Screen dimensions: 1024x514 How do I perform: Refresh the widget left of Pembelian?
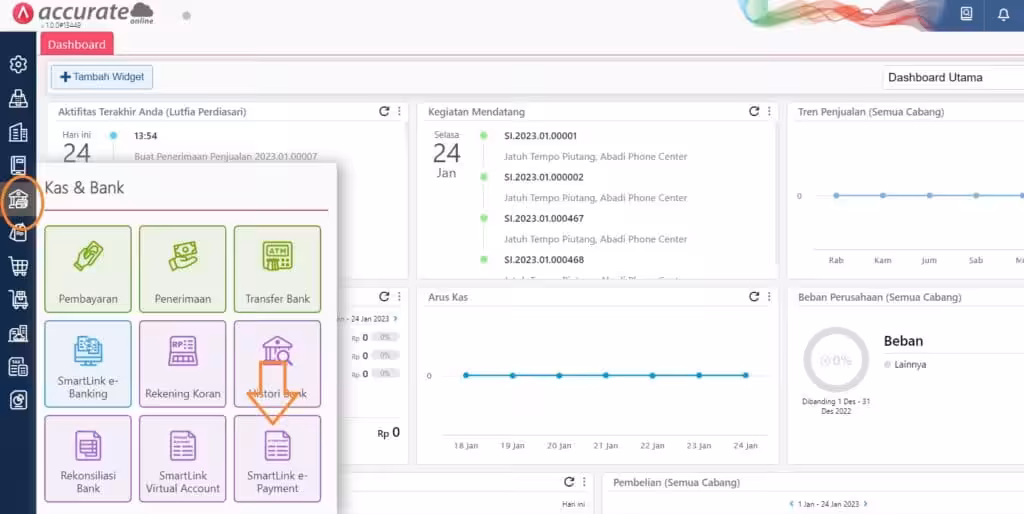(x=569, y=482)
